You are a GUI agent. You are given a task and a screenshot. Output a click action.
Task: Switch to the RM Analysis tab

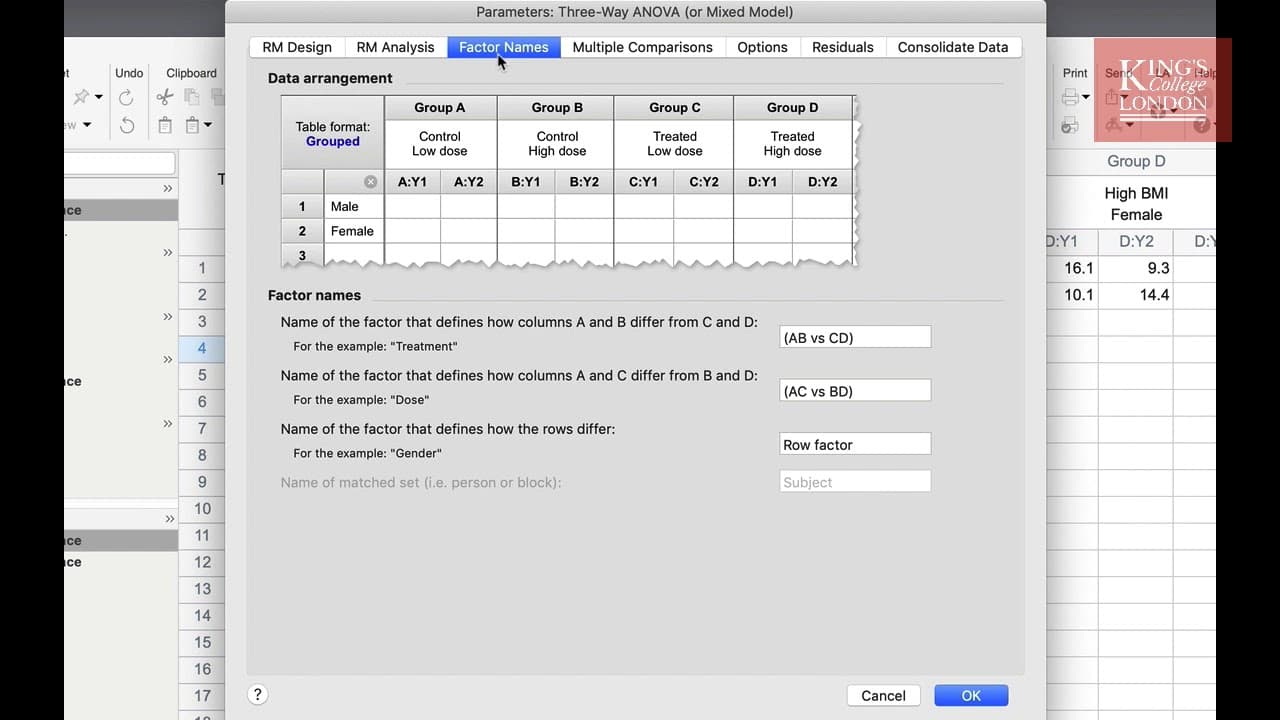pos(395,47)
